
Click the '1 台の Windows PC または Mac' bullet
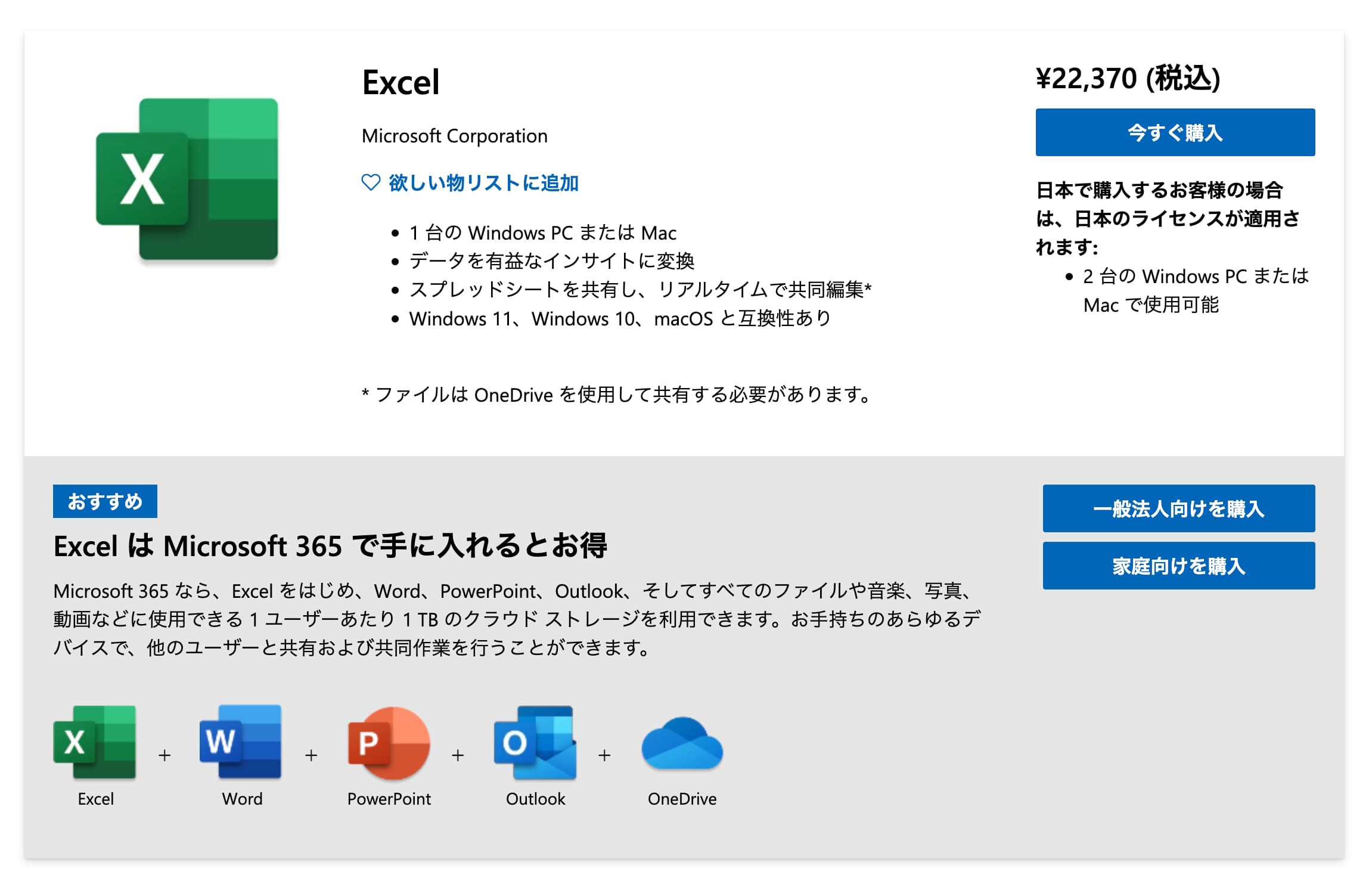coord(542,232)
